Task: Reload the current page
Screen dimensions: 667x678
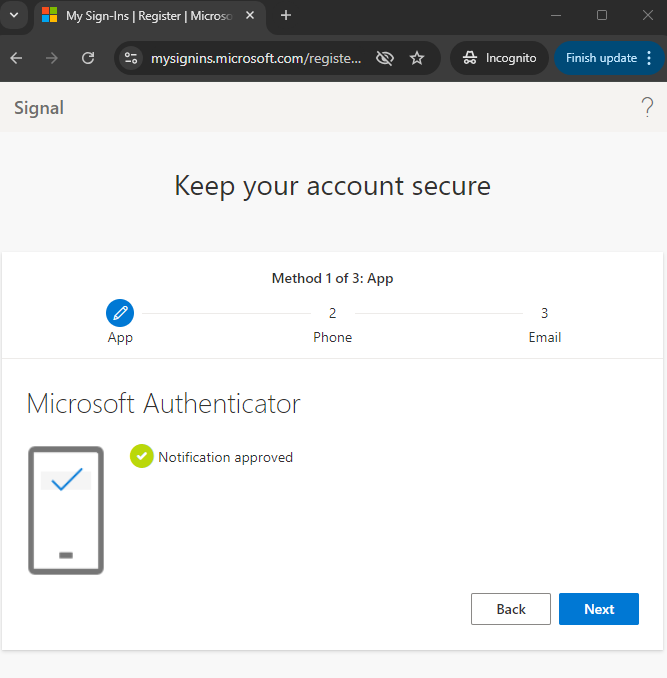Action: coord(88,58)
